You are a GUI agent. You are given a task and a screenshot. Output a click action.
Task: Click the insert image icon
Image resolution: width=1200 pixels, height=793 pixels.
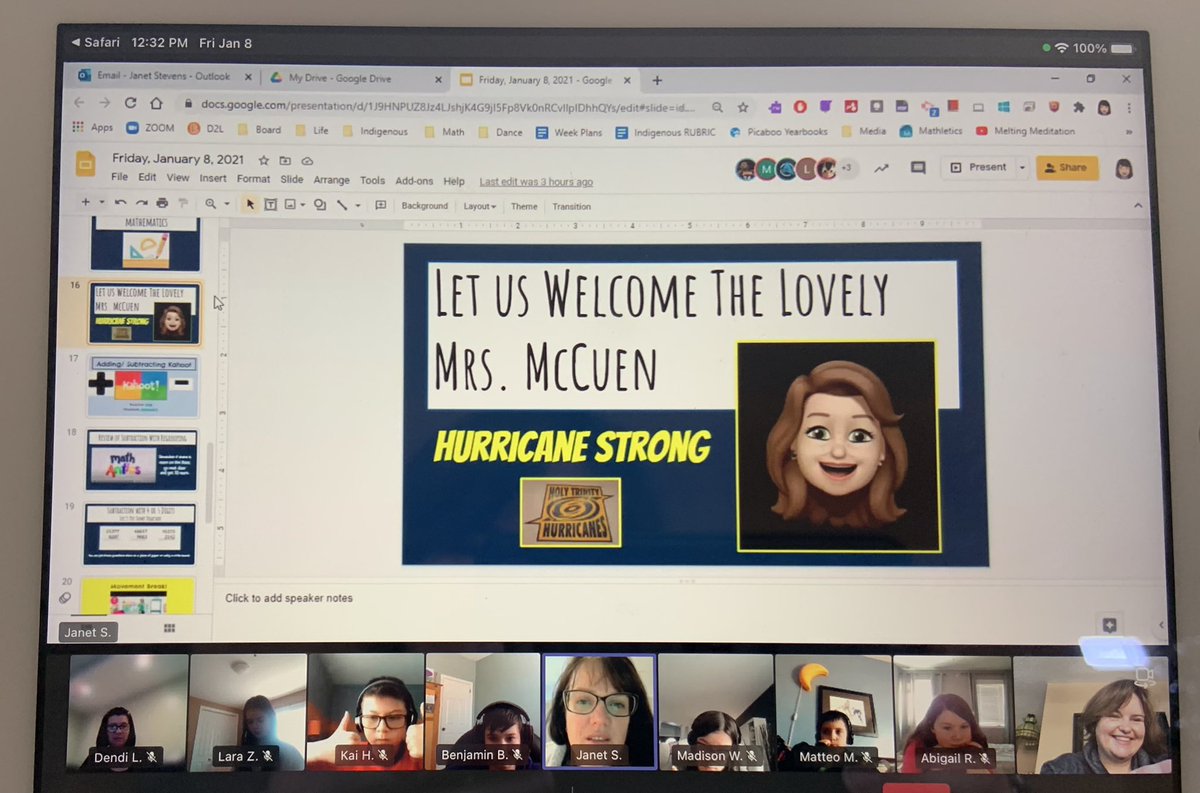290,205
